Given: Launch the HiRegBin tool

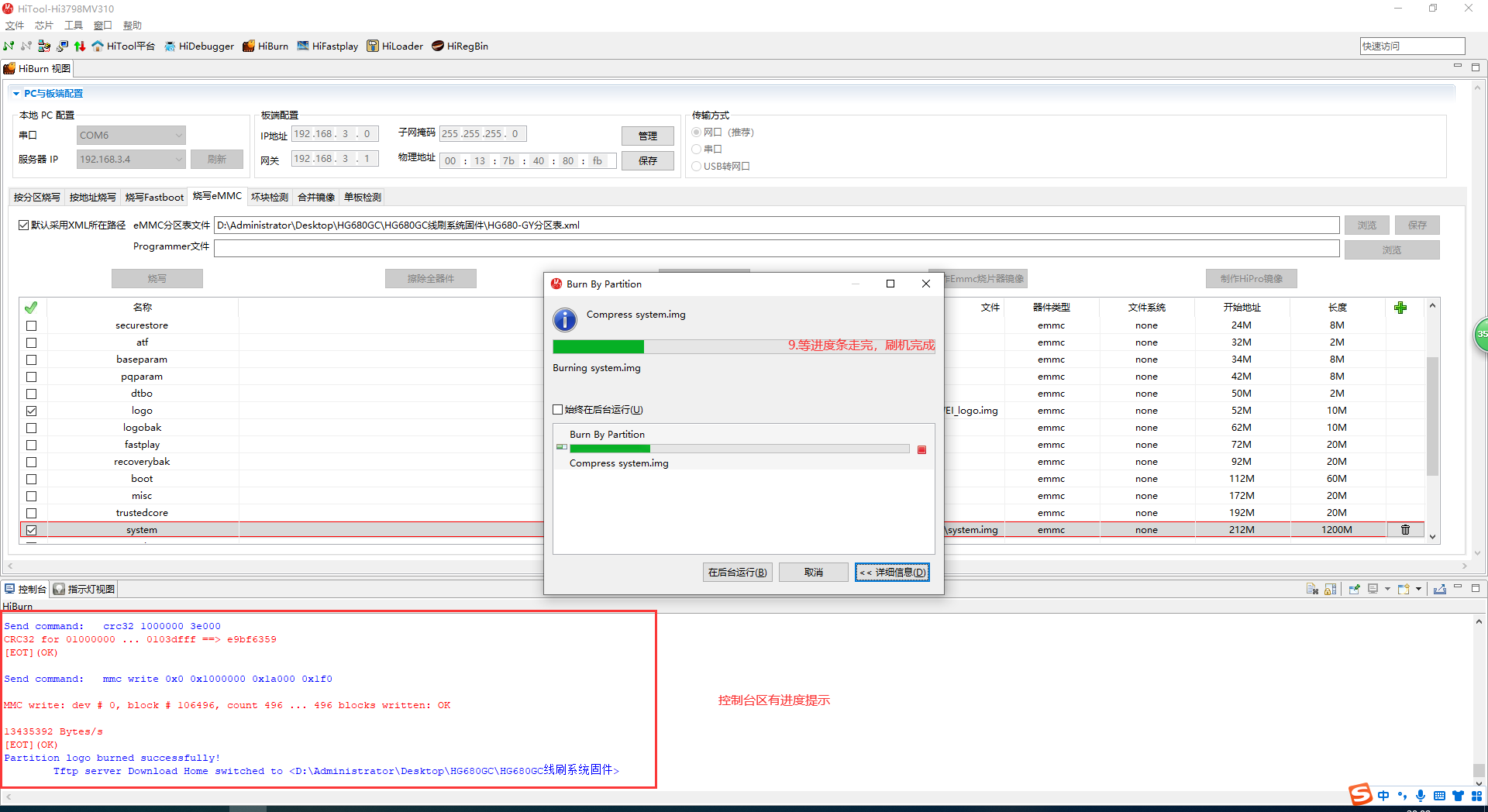Looking at the screenshot, I should point(460,46).
